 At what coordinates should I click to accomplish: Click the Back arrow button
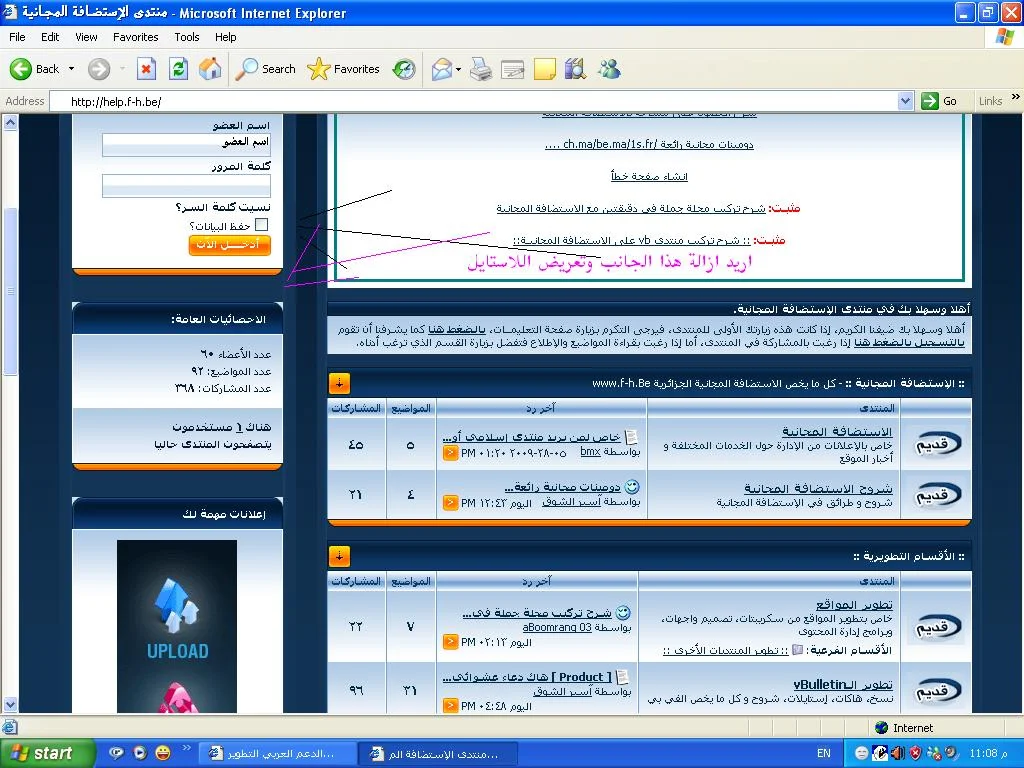(x=21, y=69)
